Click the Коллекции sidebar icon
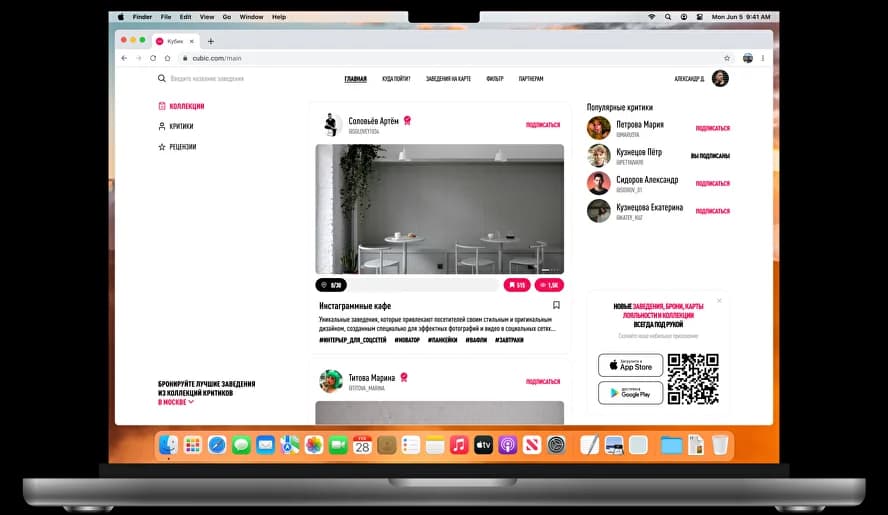 coord(162,106)
